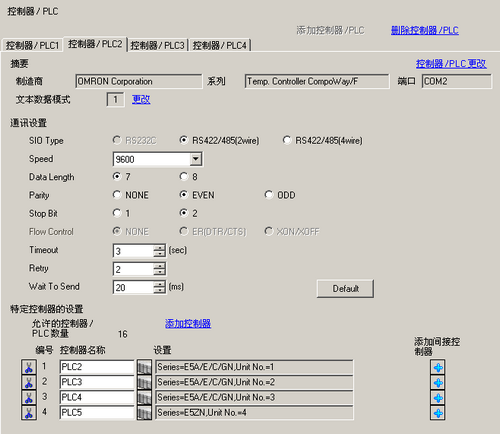
Task: Select RS422/485(4wire) SIO type
Action: (x=287, y=140)
